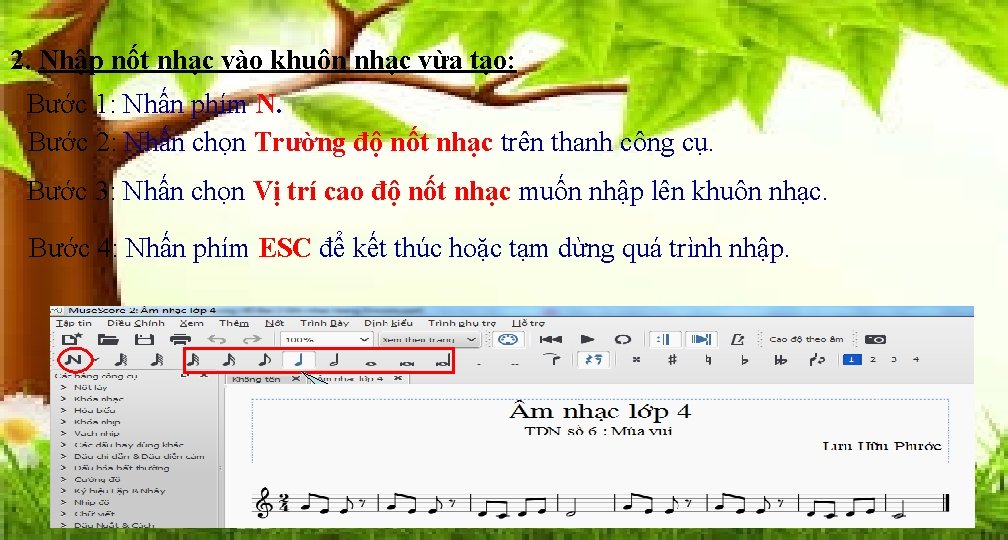Apply a sharp accidental
The height and width of the screenshot is (540, 1008).
pyautogui.click(x=672, y=359)
